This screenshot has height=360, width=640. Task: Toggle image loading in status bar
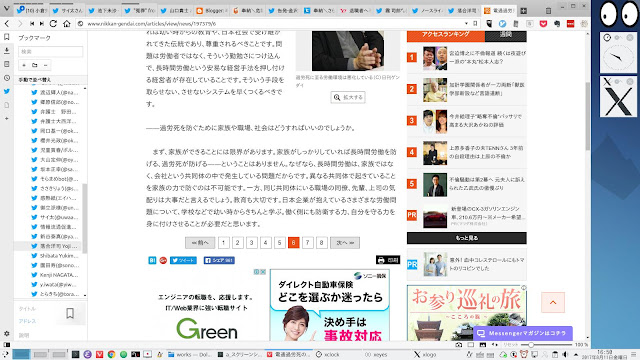pyautogui.click(x=482, y=345)
